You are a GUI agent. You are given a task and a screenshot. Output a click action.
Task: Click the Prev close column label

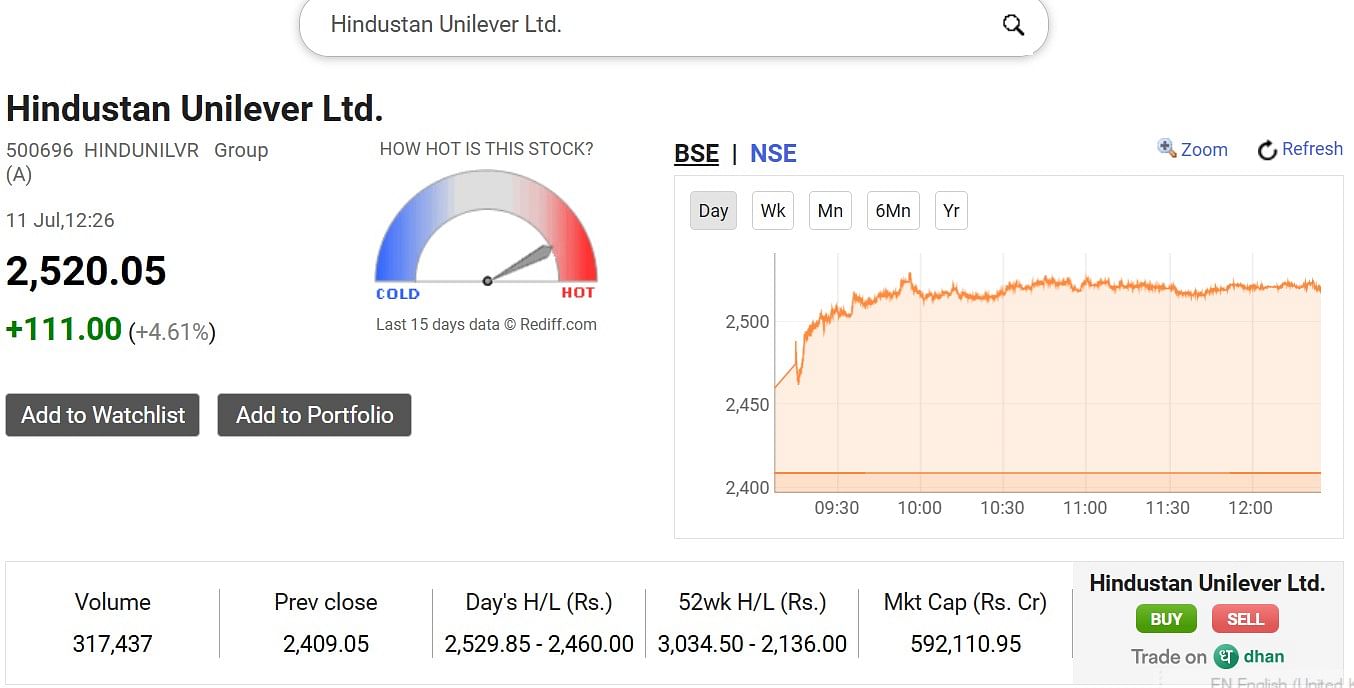(326, 602)
